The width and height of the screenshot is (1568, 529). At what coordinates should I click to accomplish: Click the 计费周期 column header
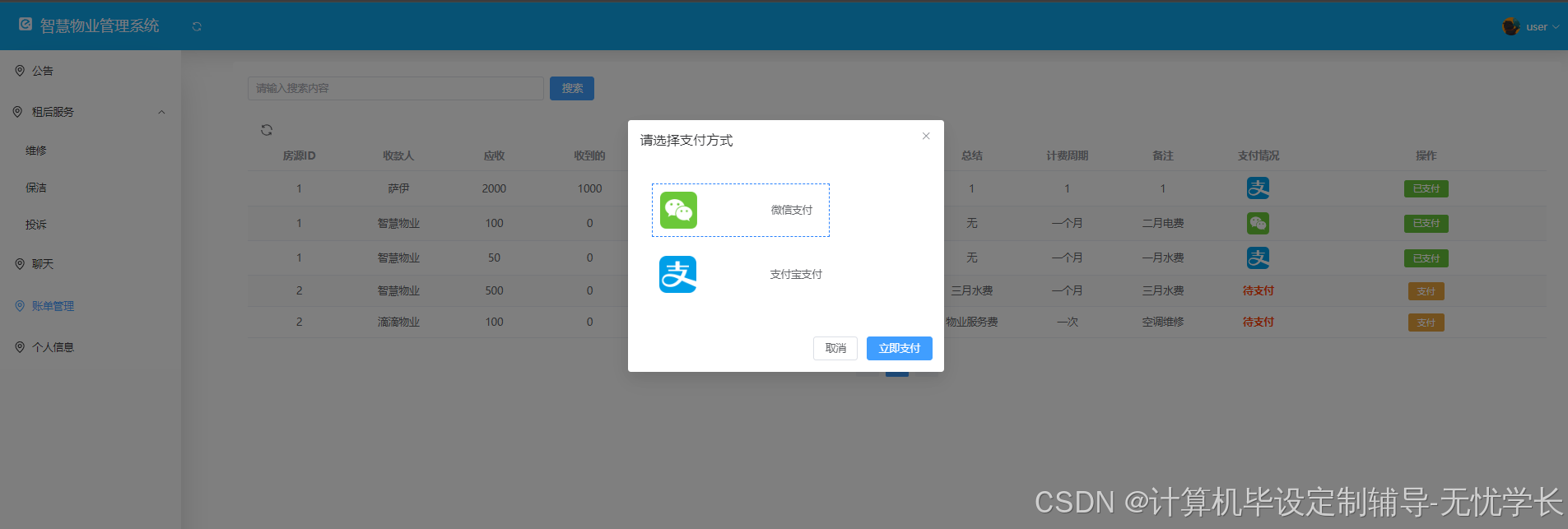tap(1067, 155)
